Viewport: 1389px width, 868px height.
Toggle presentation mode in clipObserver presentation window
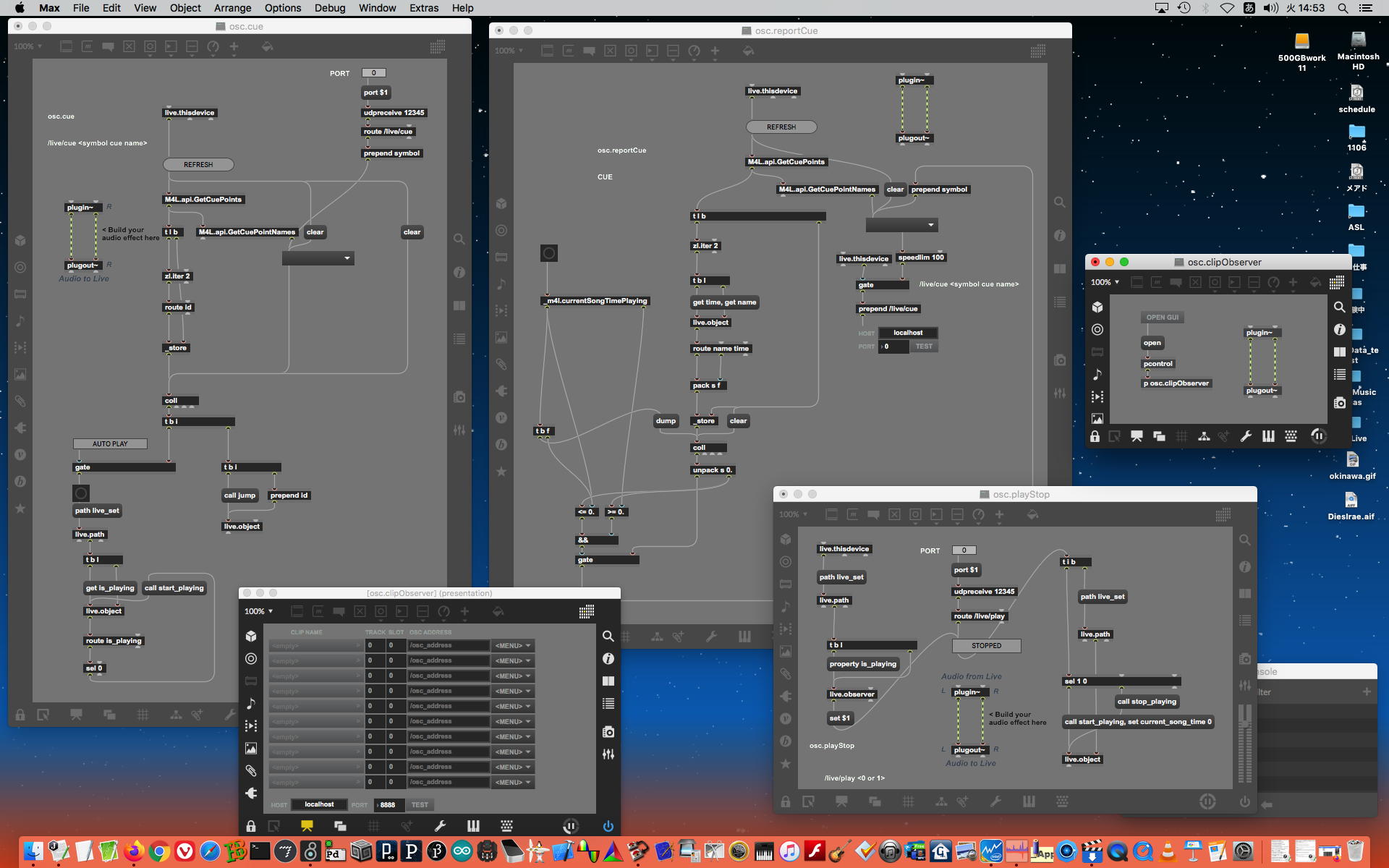[307, 825]
